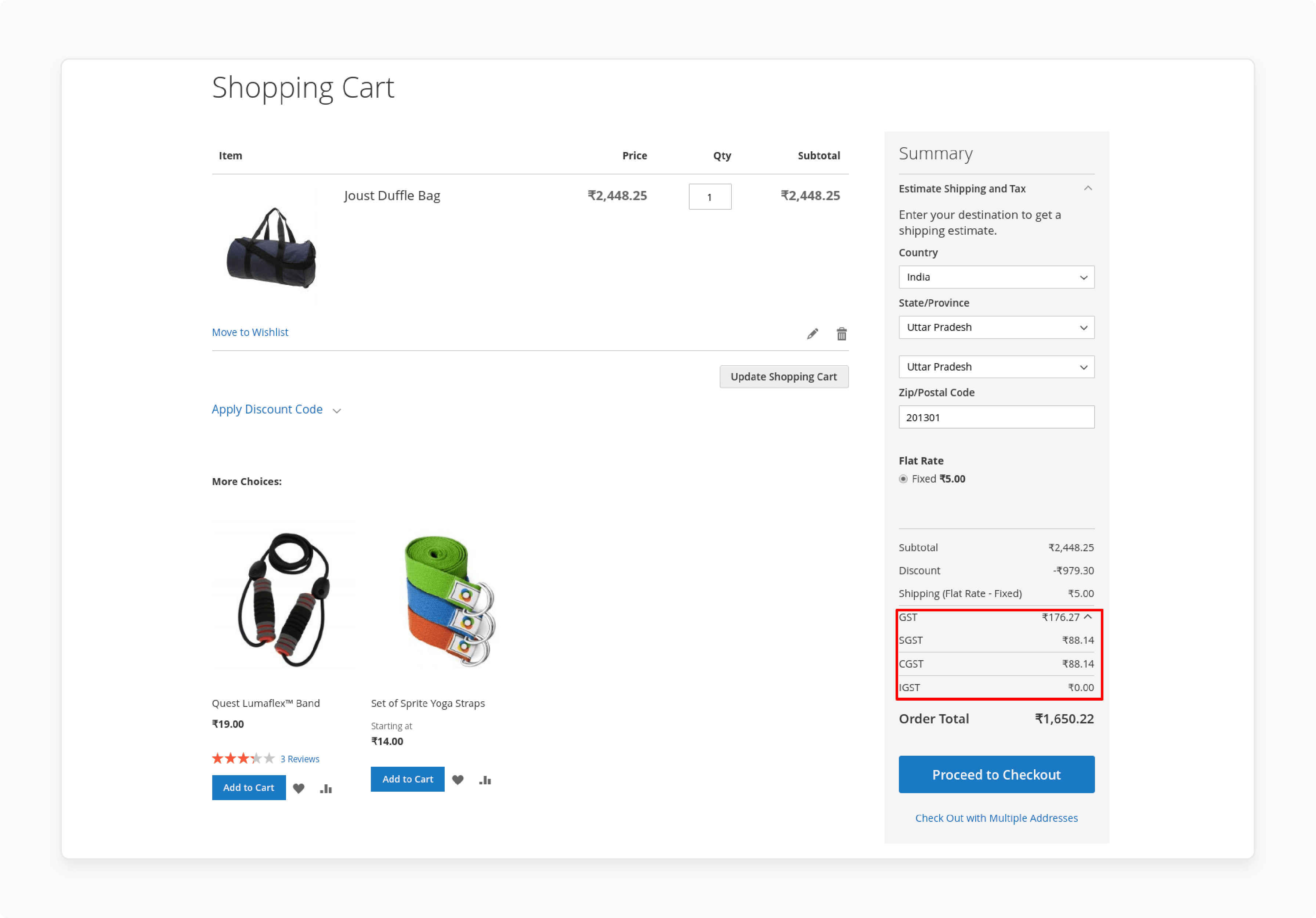Viewport: 1316px width, 918px height.
Task: Click Check Out with Multiple Addresses link
Action: coord(997,817)
